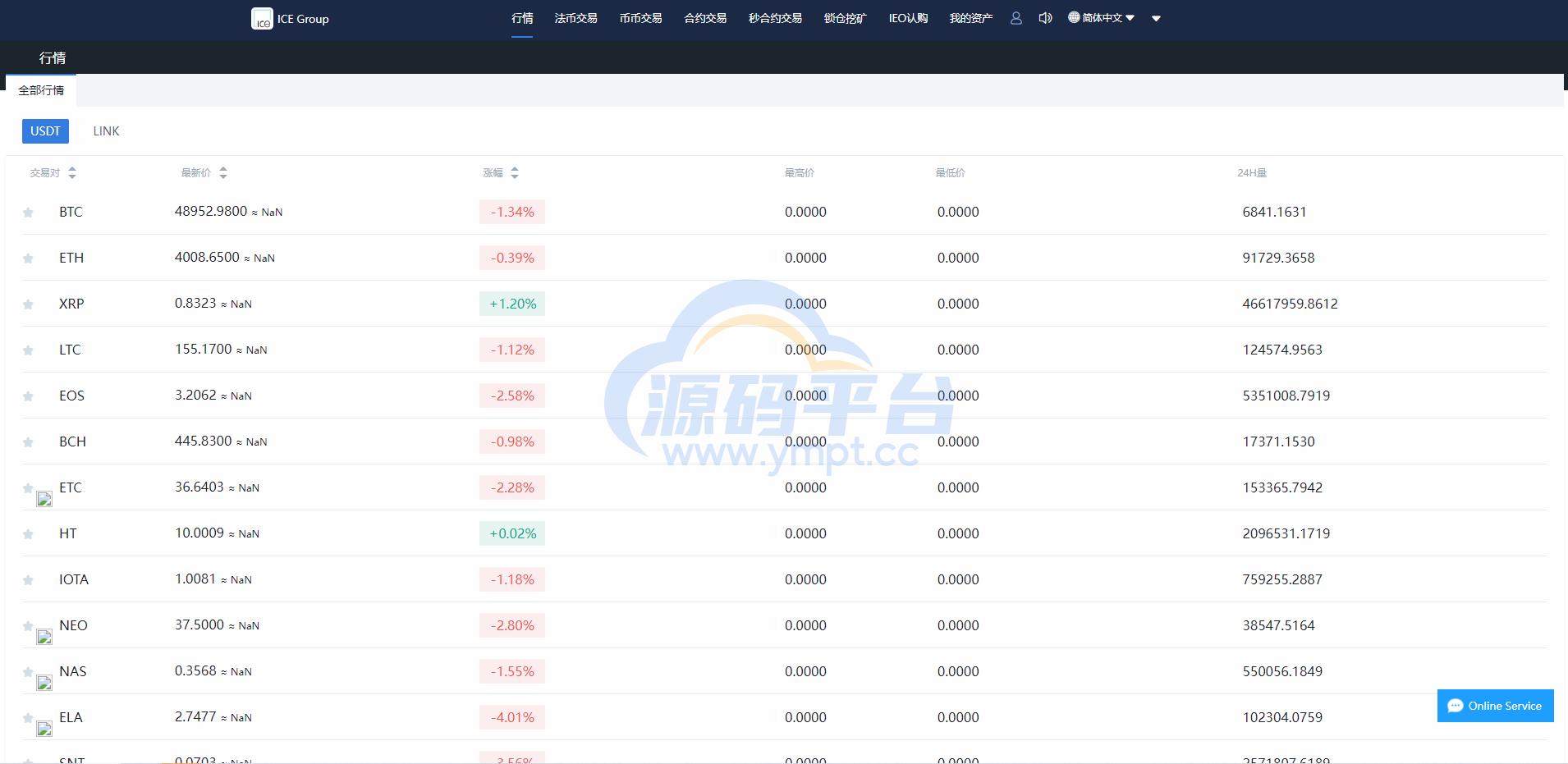The image size is (1568, 764).
Task: Favorite ETH with its star icon
Action: [x=28, y=258]
